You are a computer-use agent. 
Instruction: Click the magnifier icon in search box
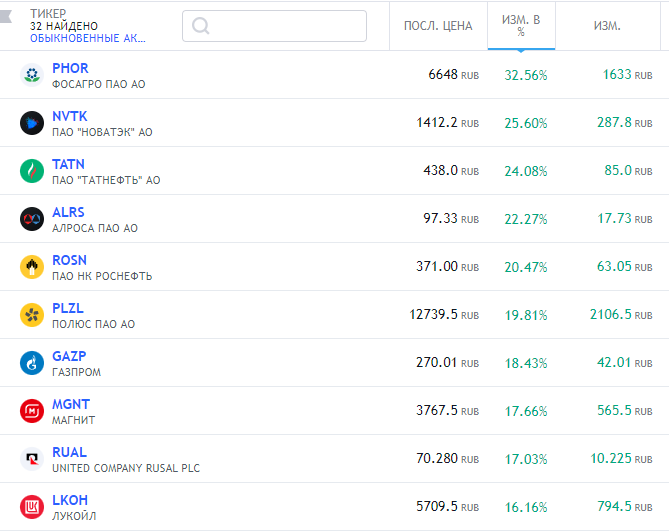201,26
